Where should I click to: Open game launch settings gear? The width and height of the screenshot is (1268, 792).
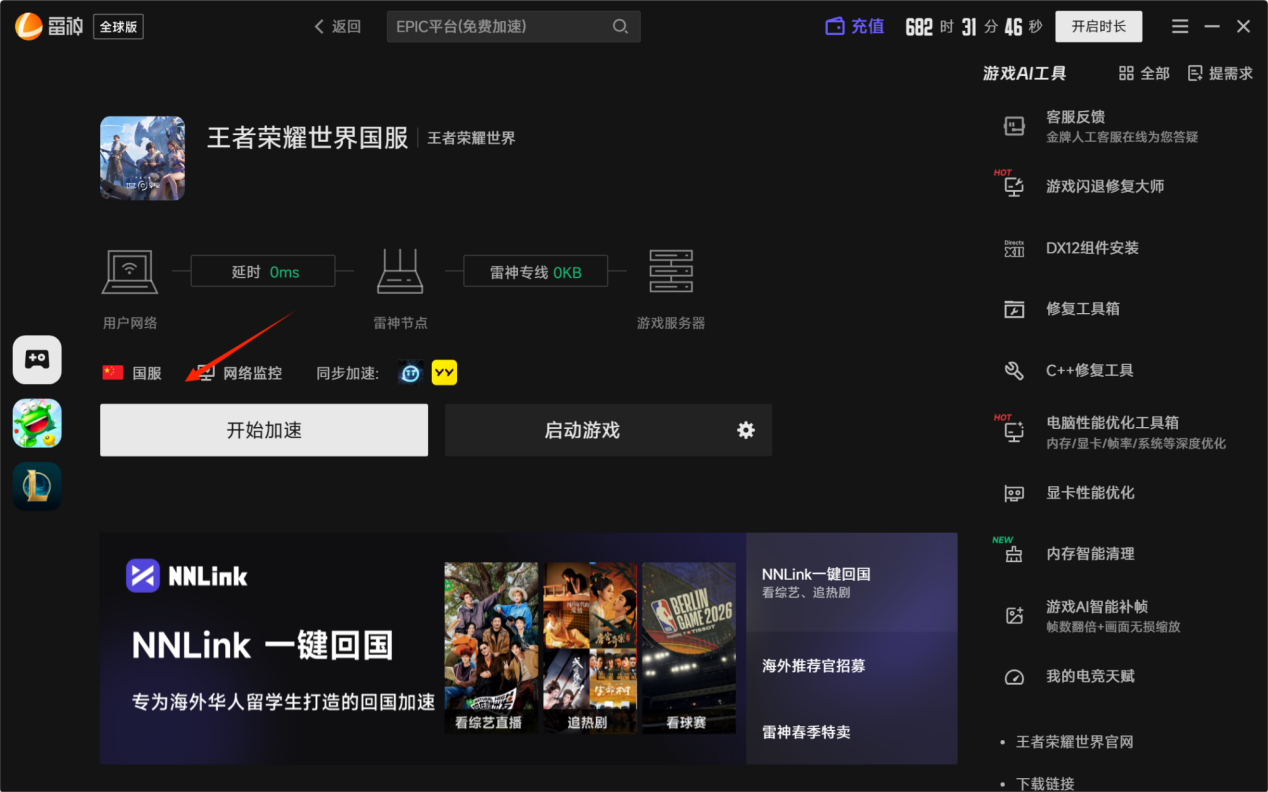(746, 430)
